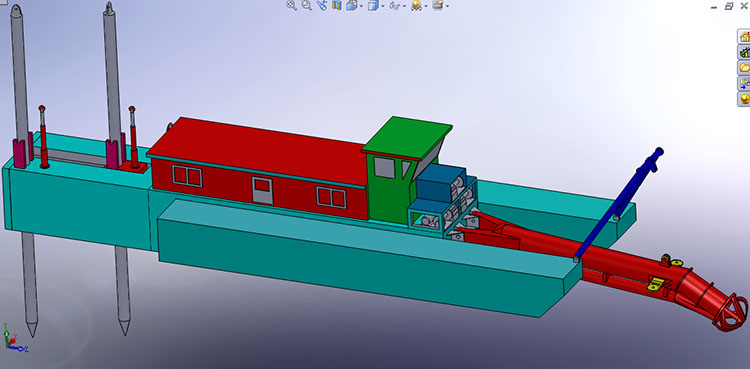Expand the Display Style dropdown arrow
Image resolution: width=750 pixels, height=369 pixels.
(x=383, y=6)
